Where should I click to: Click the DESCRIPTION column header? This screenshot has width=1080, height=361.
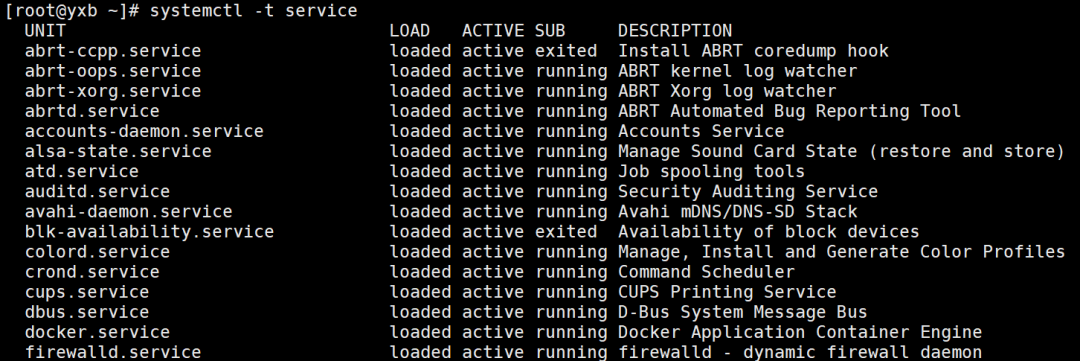[675, 31]
